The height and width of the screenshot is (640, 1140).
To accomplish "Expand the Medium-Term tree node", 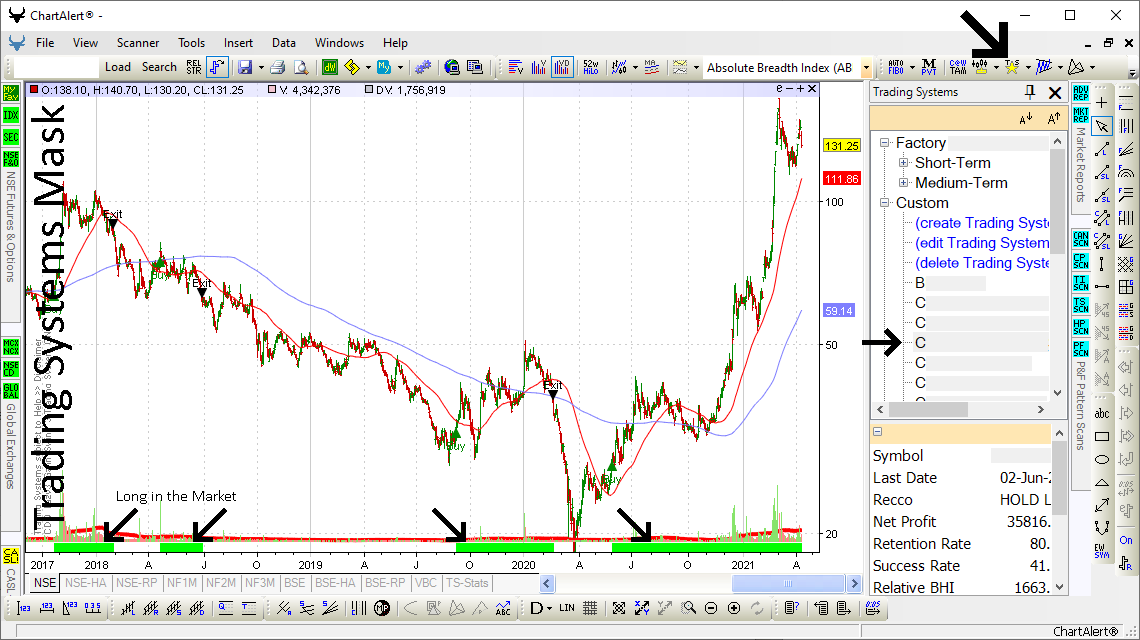I will click(904, 183).
